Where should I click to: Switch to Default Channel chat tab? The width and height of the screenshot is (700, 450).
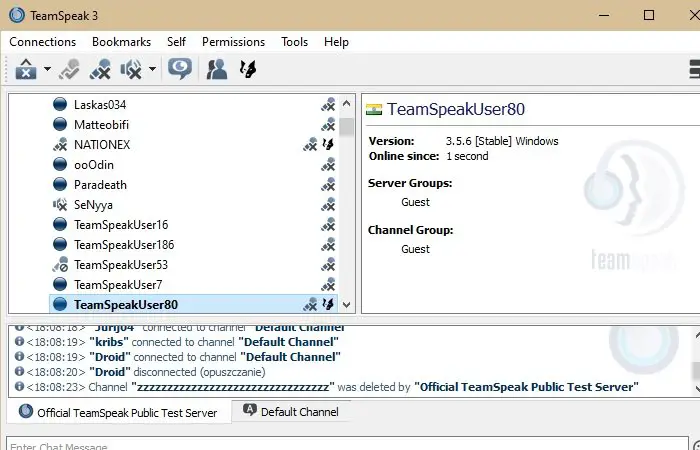[291, 411]
